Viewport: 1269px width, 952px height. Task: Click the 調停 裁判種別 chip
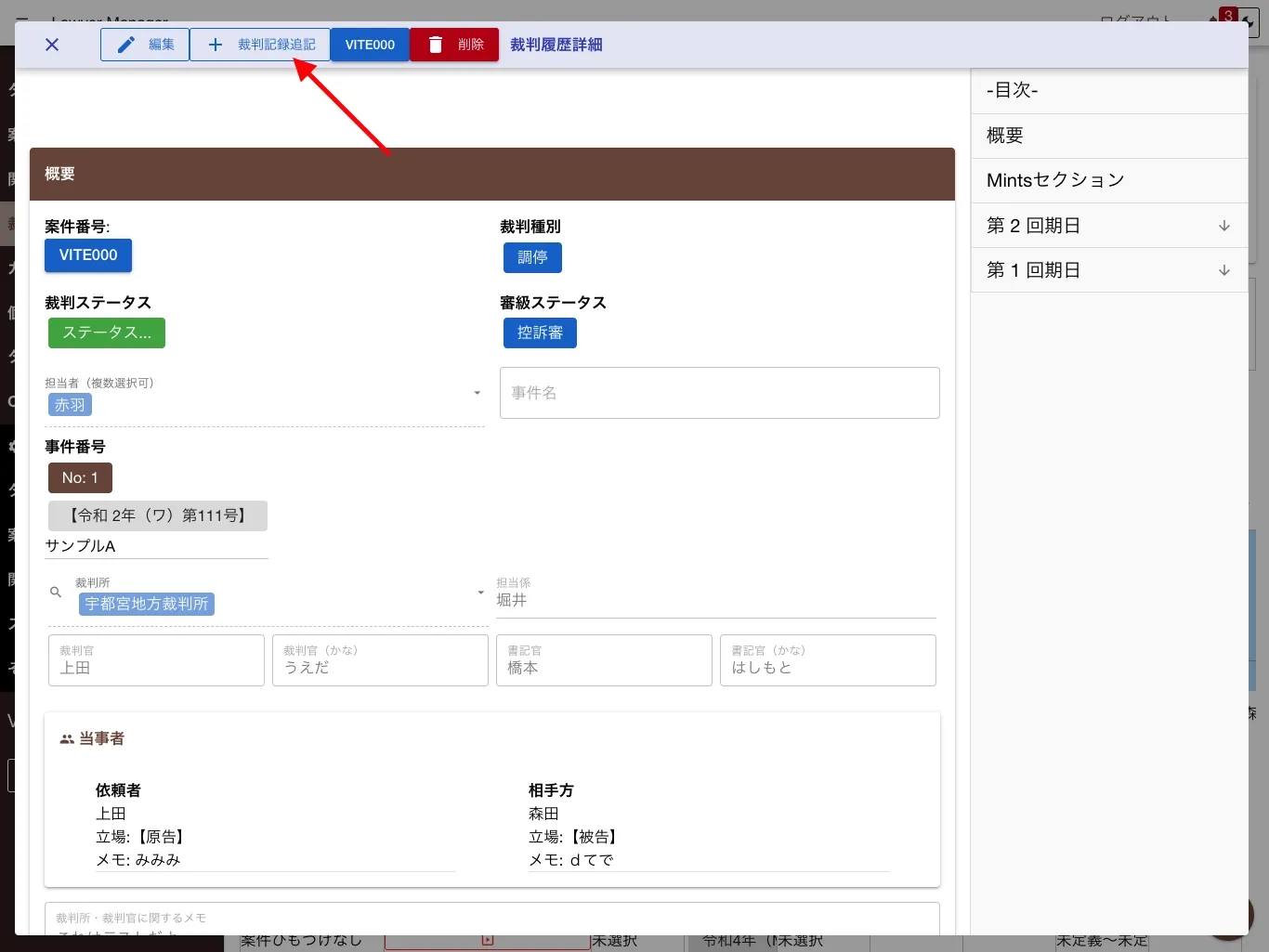(x=532, y=257)
